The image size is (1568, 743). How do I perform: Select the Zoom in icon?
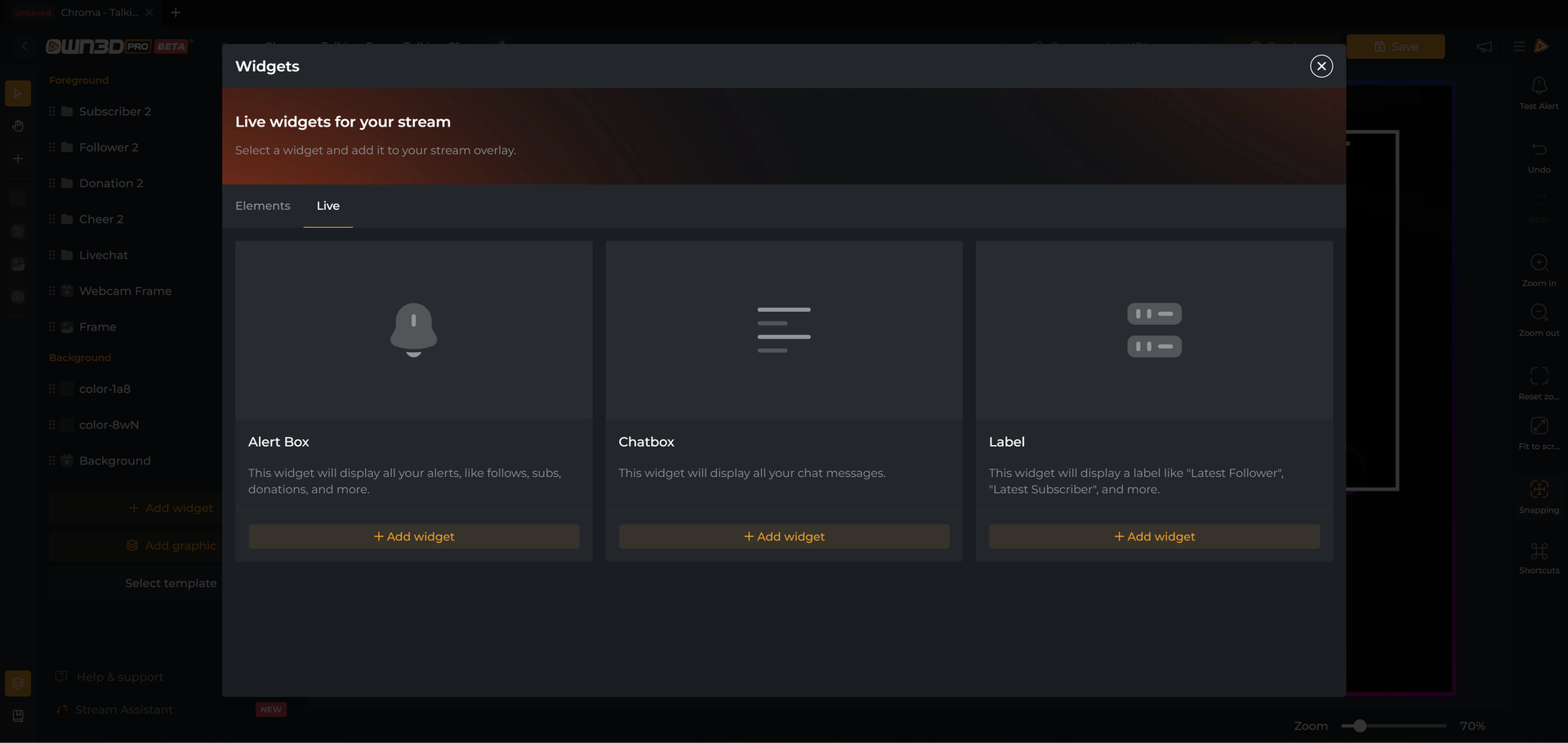pos(1539,264)
